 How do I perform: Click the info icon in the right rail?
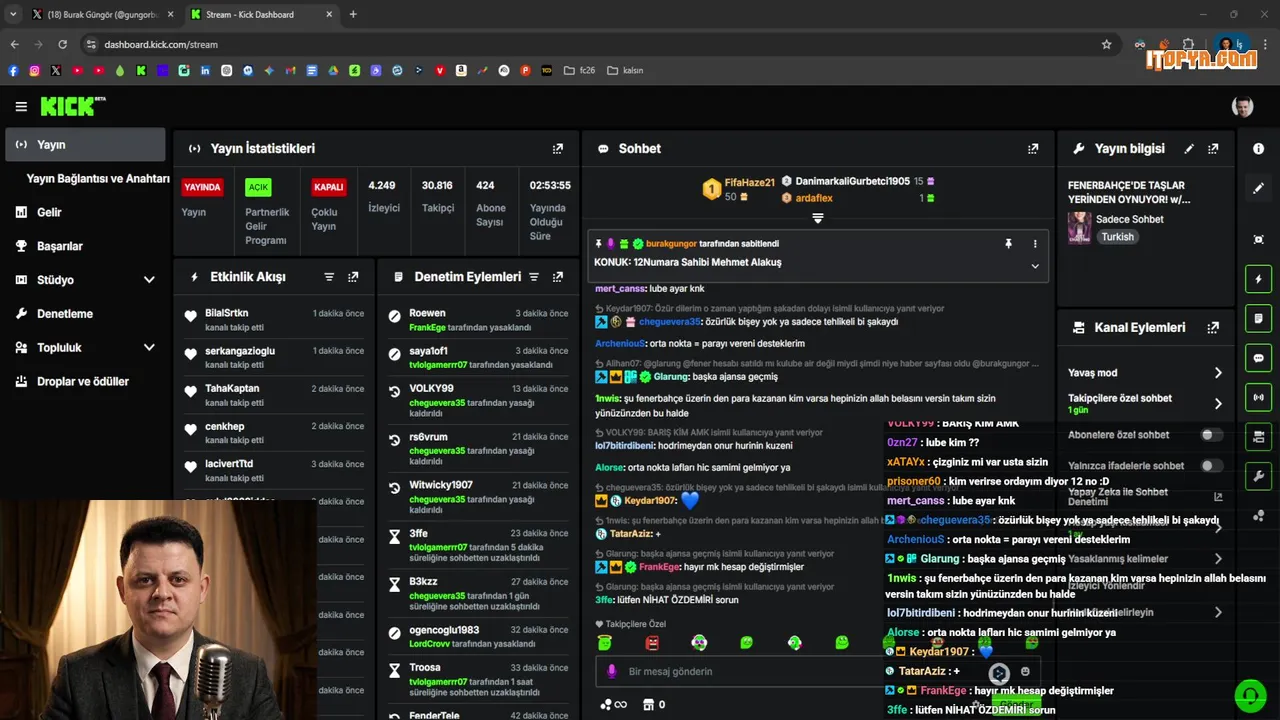point(1258,149)
